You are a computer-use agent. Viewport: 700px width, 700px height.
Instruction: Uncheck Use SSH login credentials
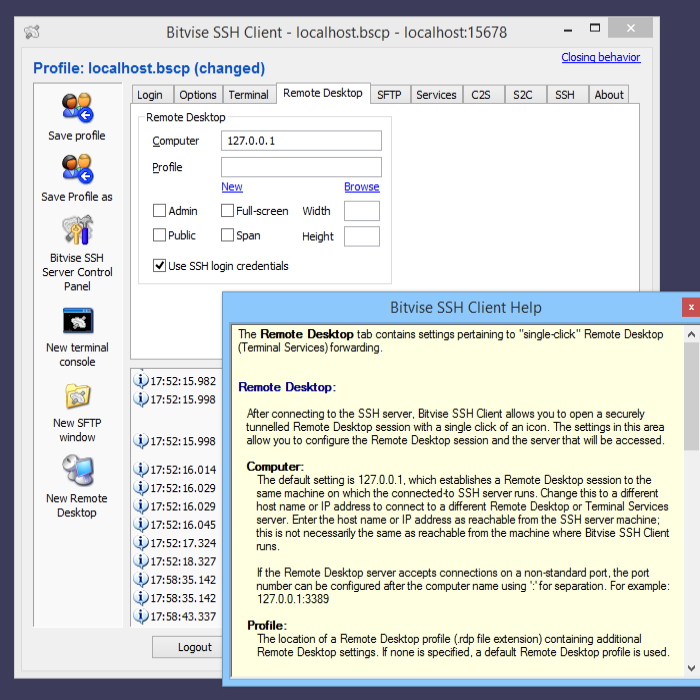point(159,266)
